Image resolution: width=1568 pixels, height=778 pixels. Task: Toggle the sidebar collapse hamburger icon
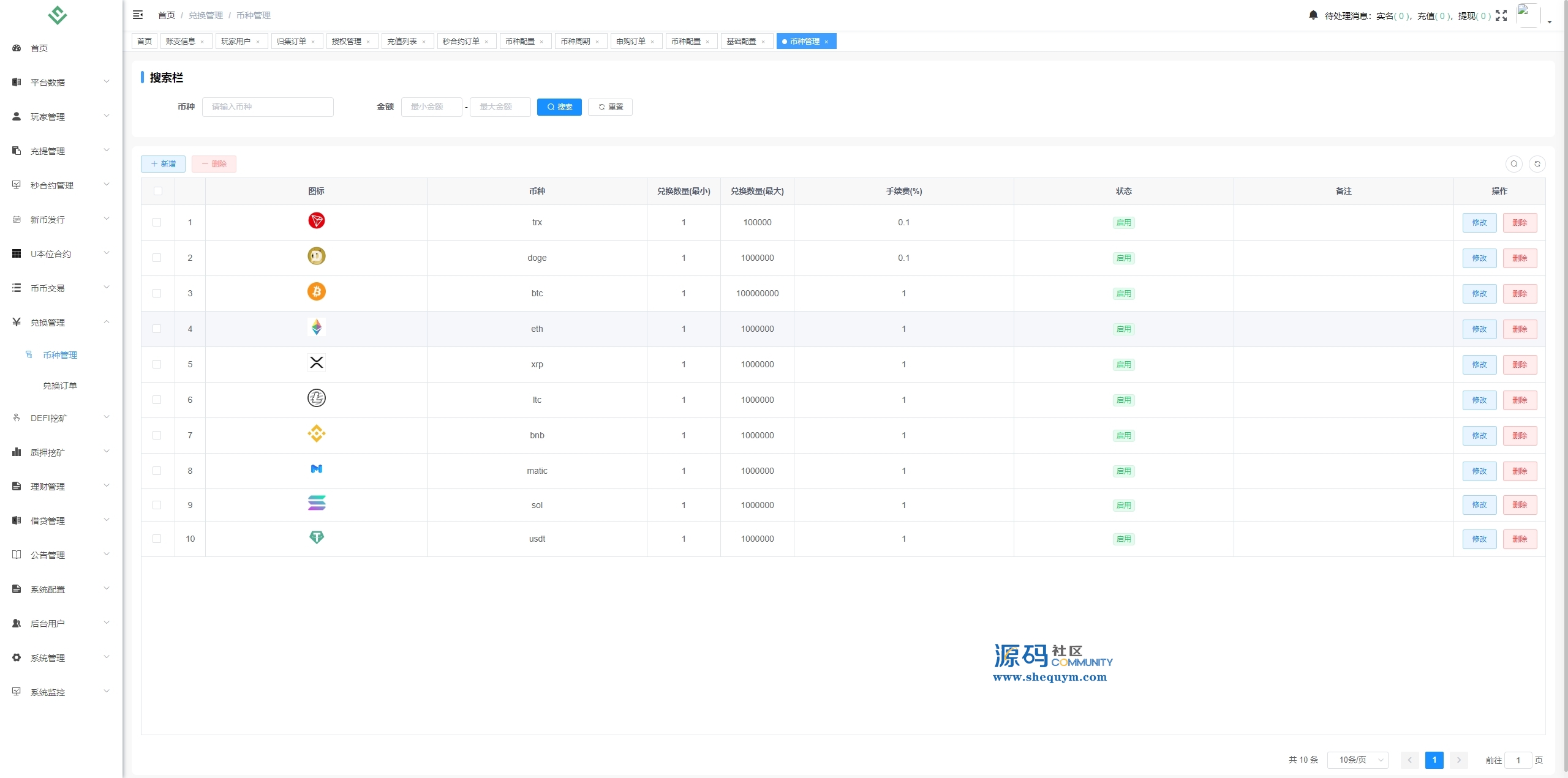(138, 15)
